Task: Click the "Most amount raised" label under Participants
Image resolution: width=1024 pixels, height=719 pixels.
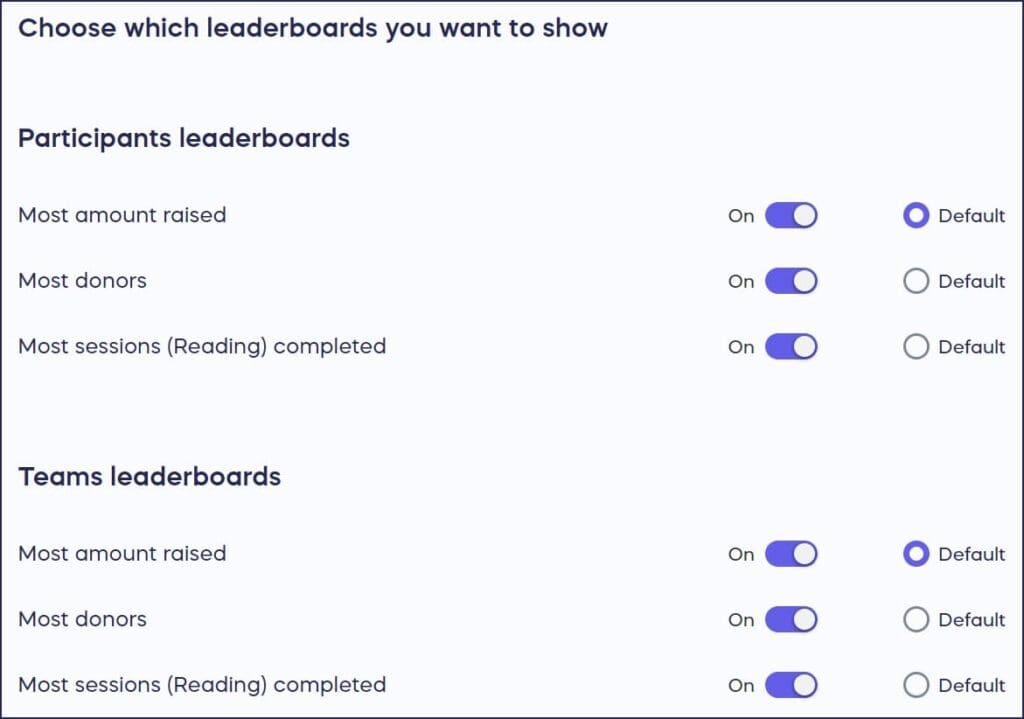Action: point(121,215)
